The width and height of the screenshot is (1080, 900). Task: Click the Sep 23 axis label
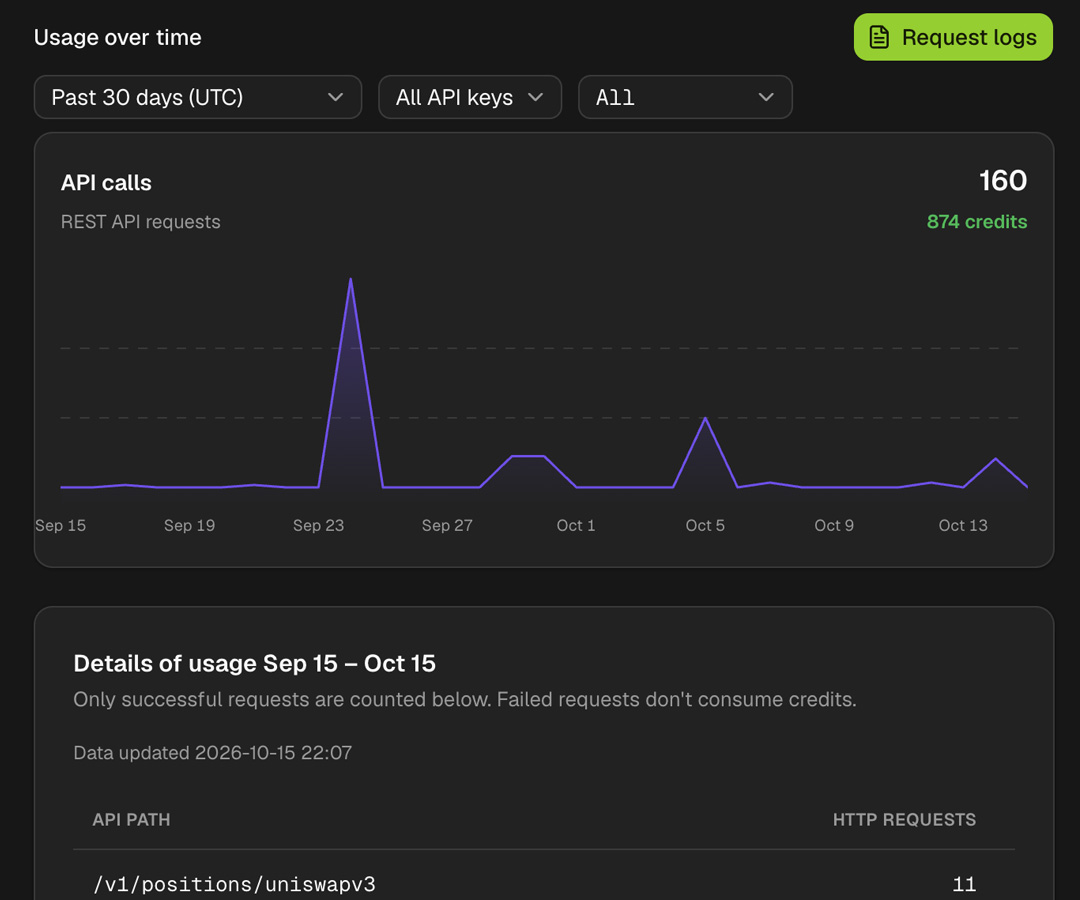pyautogui.click(x=318, y=525)
